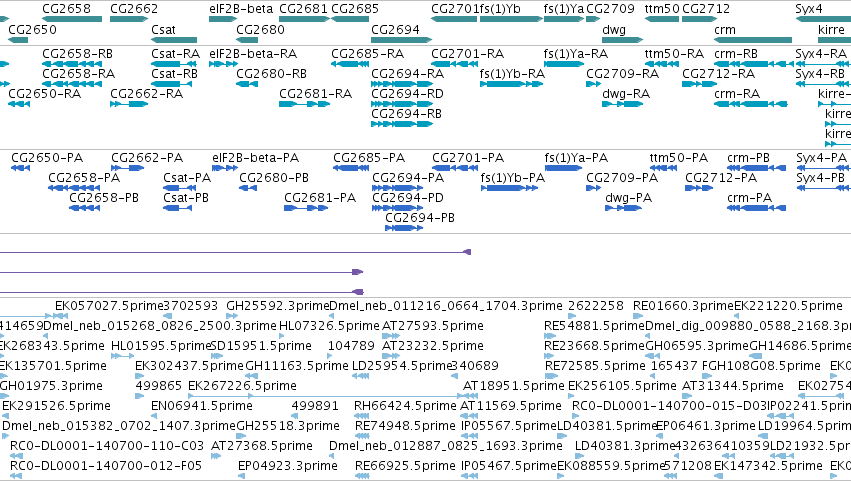Select transcript label Syx4-RB

(820, 74)
